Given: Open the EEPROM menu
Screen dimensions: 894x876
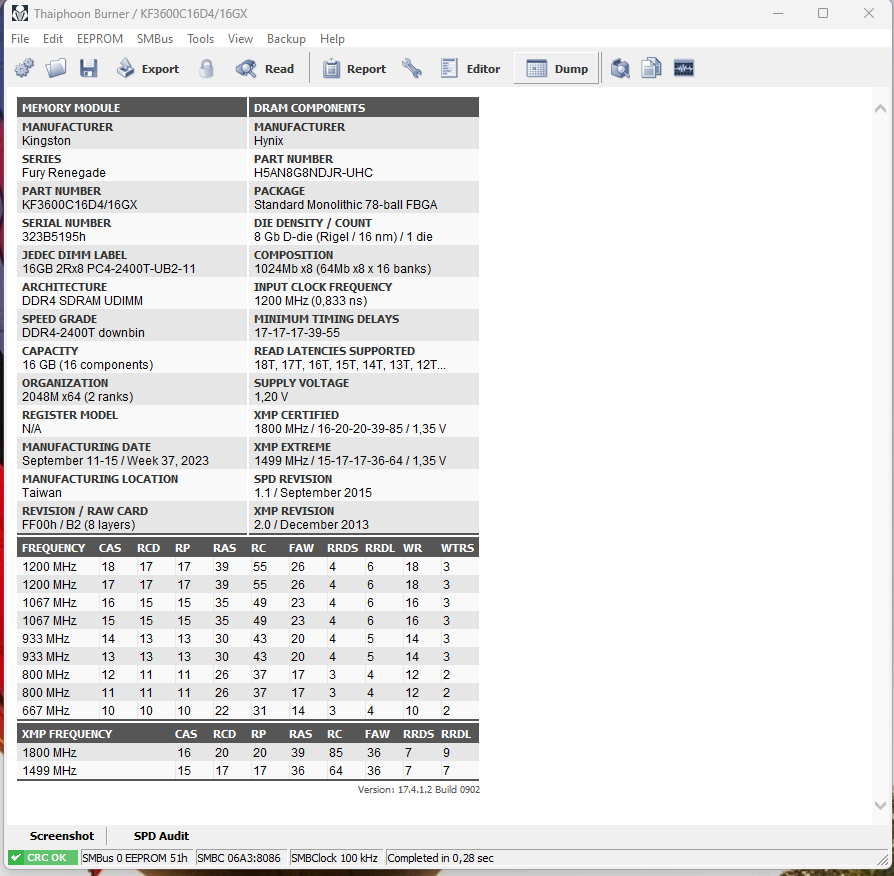Looking at the screenshot, I should pyautogui.click(x=100, y=39).
